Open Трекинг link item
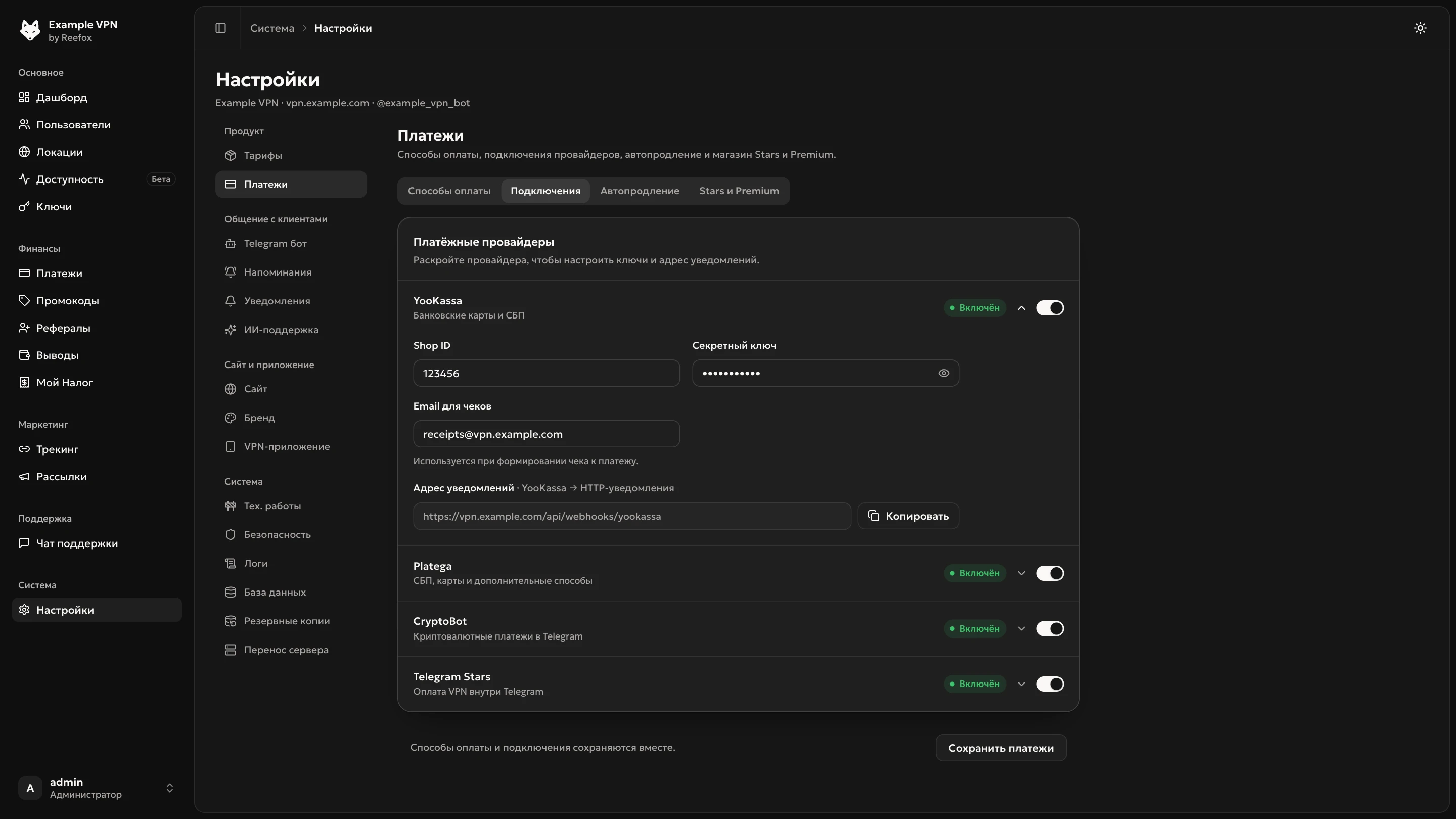Screen dimensions: 1456x819 coord(97,449)
